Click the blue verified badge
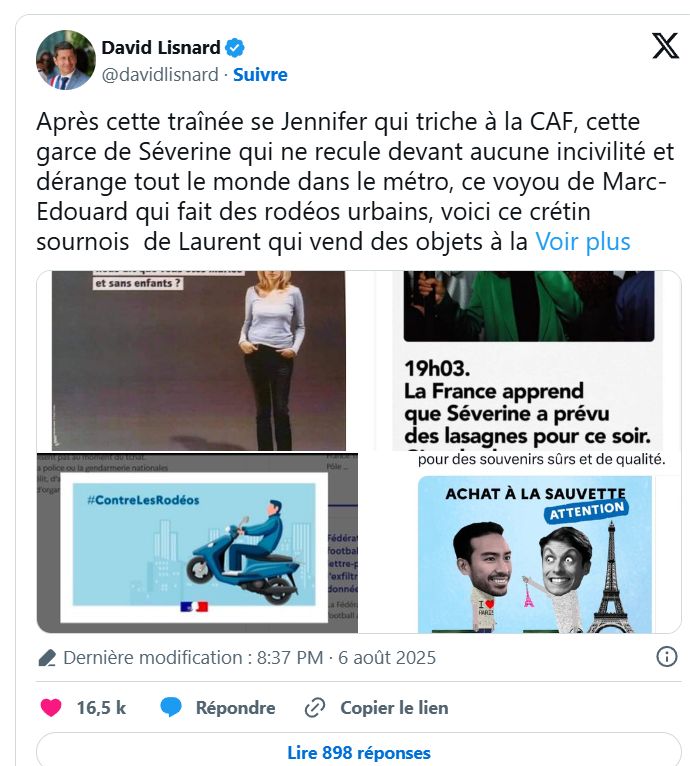 pyautogui.click(x=235, y=48)
